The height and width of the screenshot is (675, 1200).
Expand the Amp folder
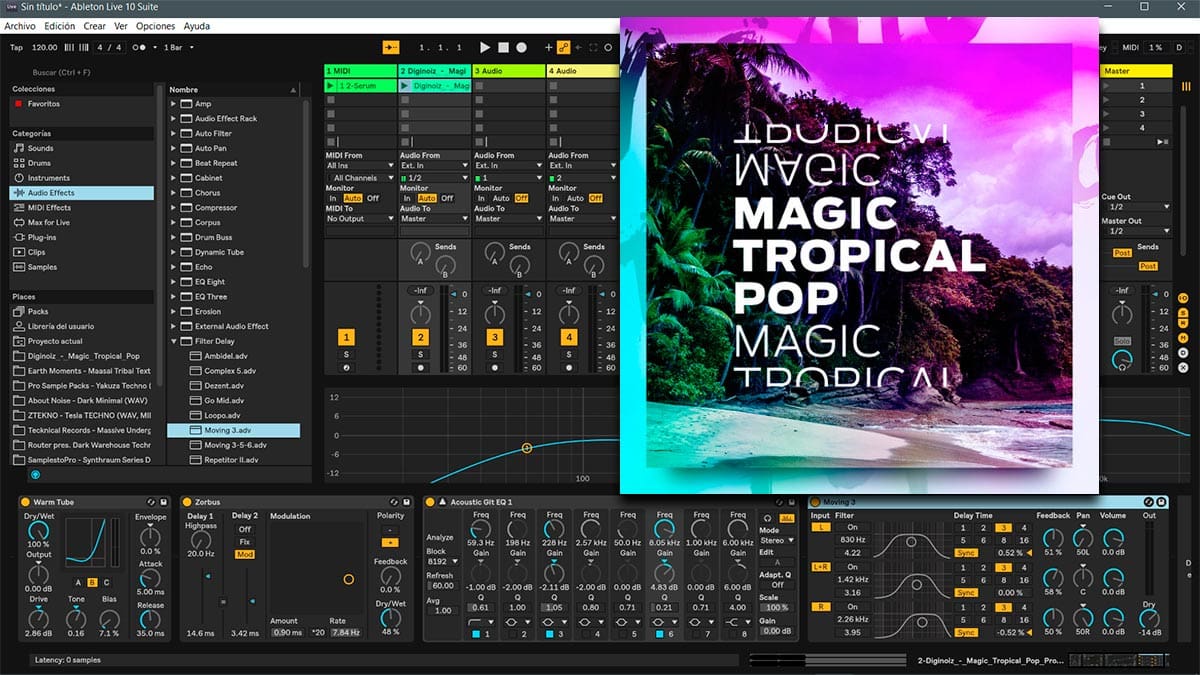tap(174, 104)
